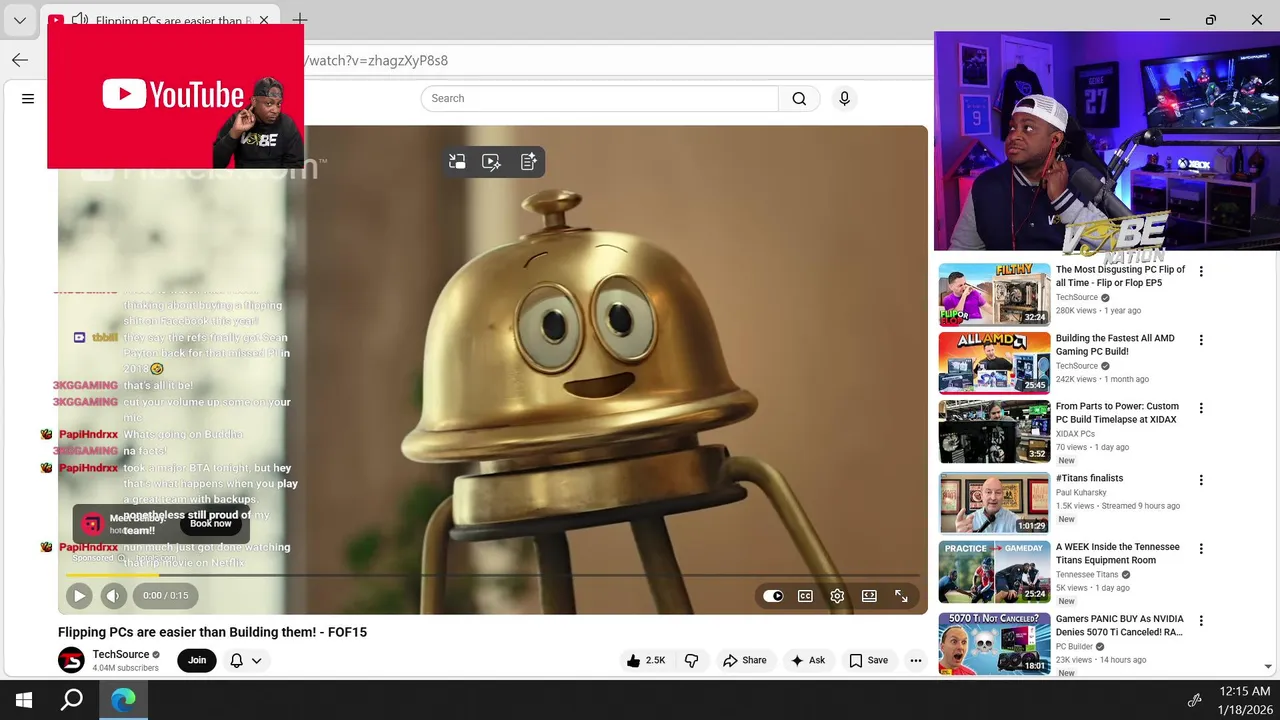Open options for The Most Disgusting PC Flip
This screenshot has height=720, width=1280.
pyautogui.click(x=1201, y=271)
